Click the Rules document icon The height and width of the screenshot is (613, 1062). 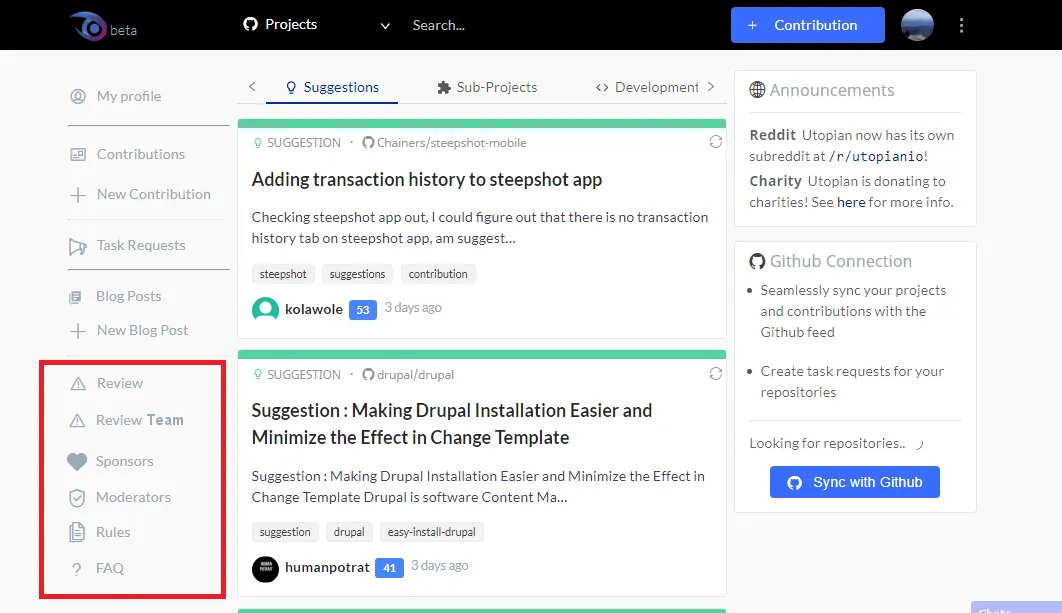77,532
